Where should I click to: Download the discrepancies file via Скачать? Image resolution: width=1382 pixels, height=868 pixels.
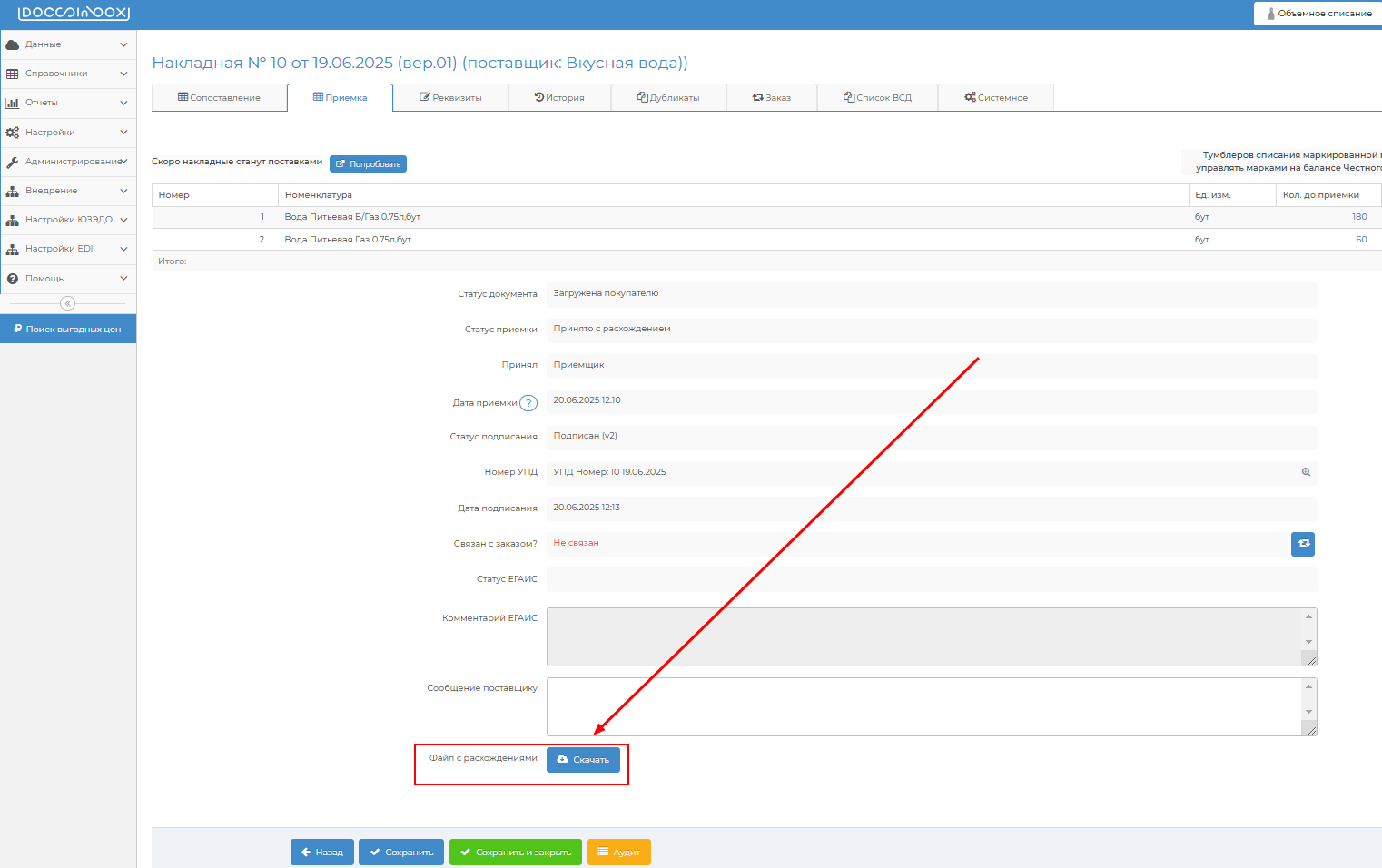583,760
